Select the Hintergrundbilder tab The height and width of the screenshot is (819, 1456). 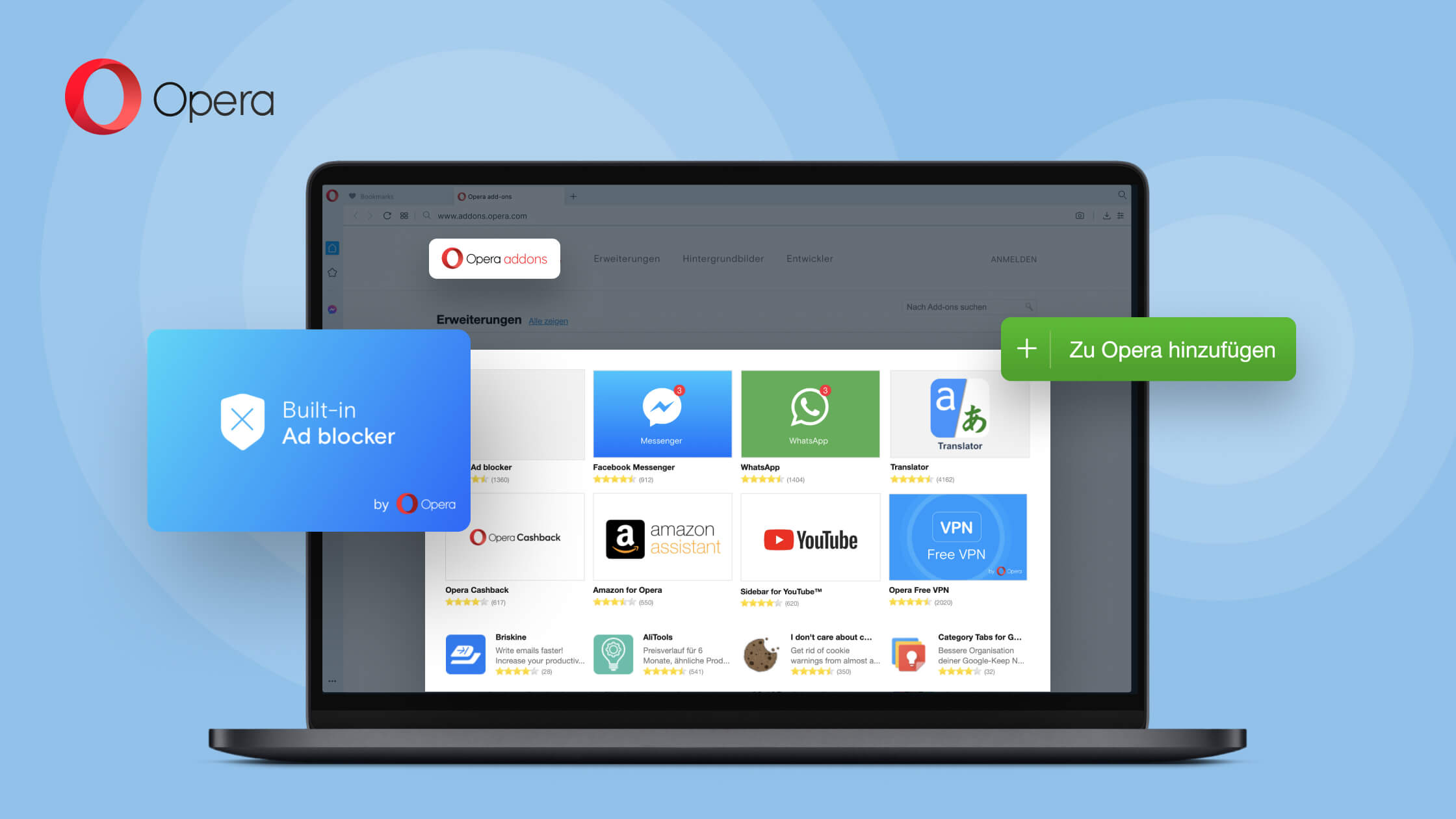(x=724, y=258)
